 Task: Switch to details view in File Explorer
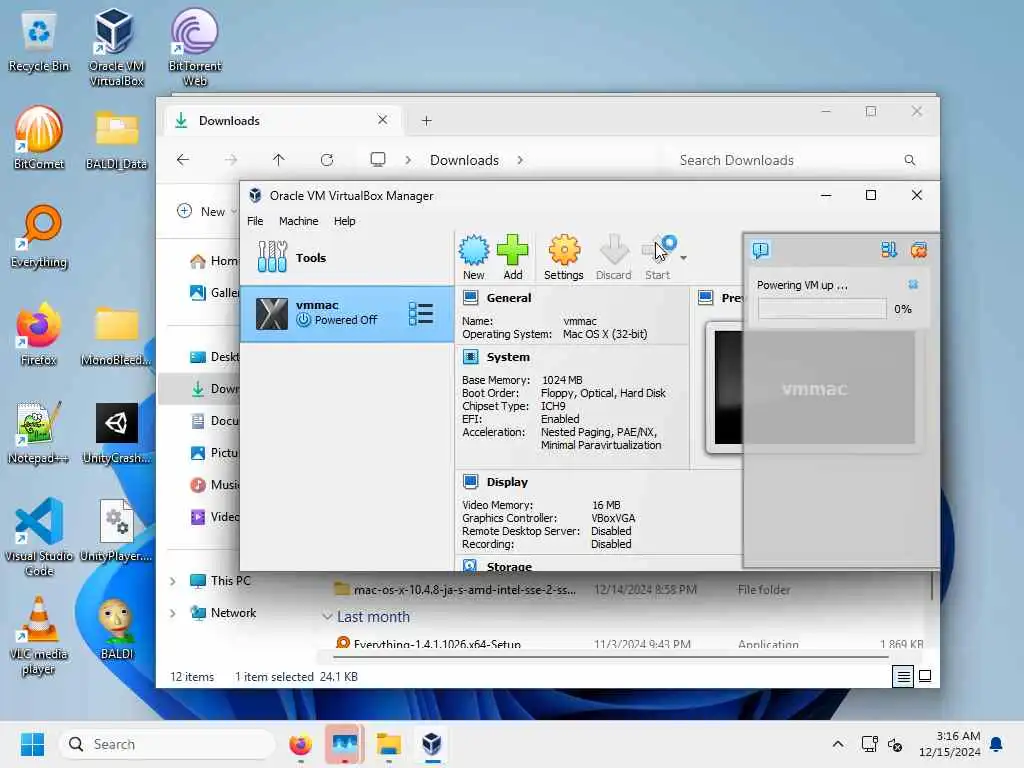[903, 677]
